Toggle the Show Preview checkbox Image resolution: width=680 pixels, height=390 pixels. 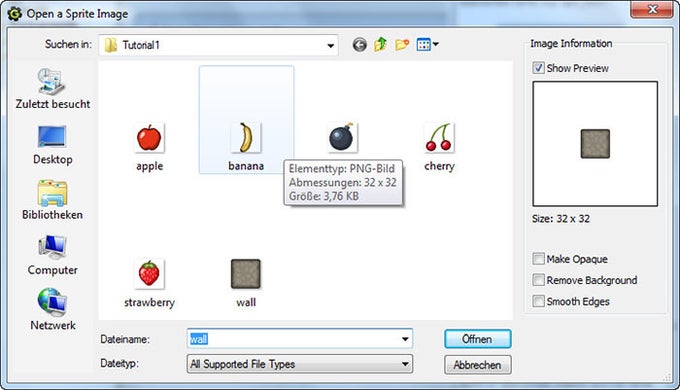click(538, 68)
